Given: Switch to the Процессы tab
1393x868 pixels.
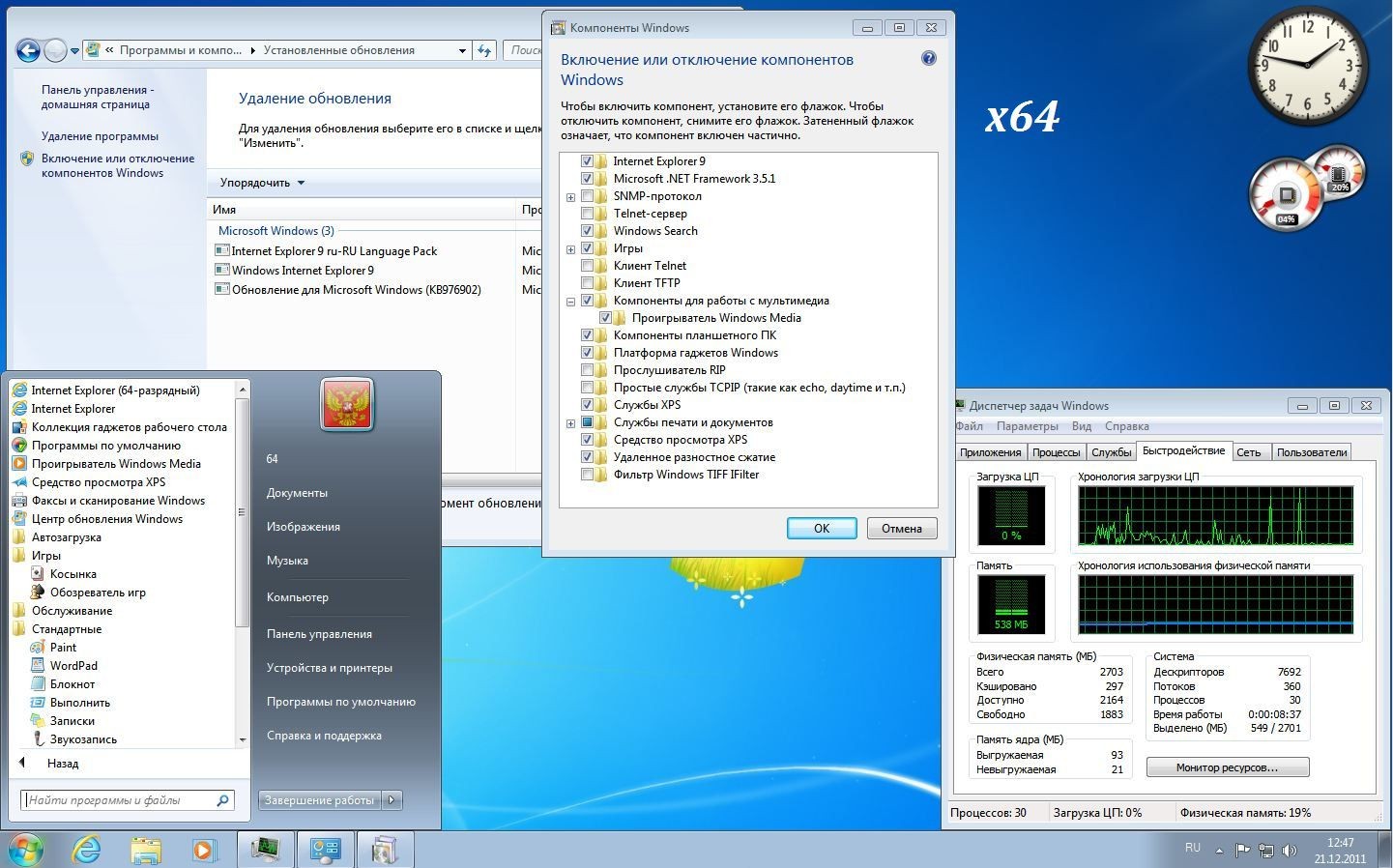Looking at the screenshot, I should coord(1056,452).
